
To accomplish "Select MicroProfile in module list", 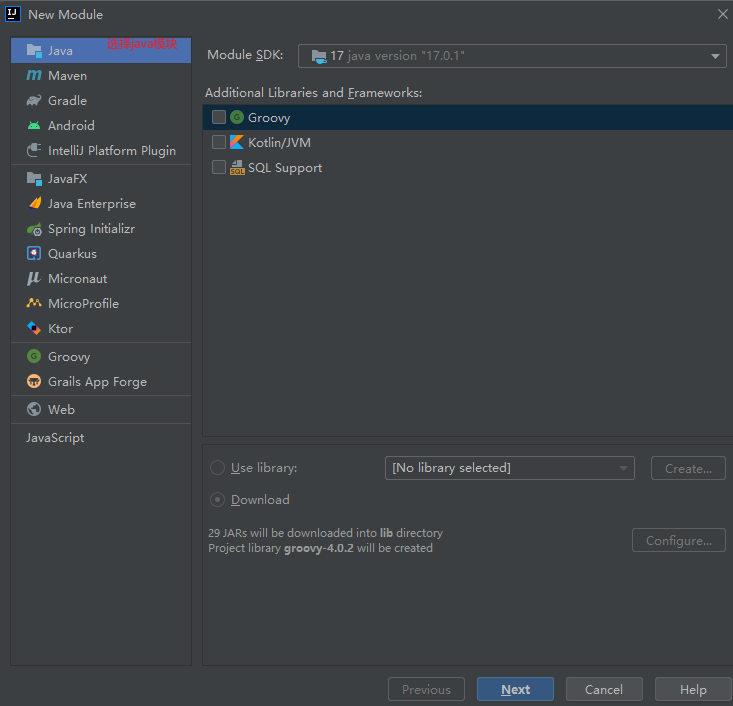I will [101, 303].
